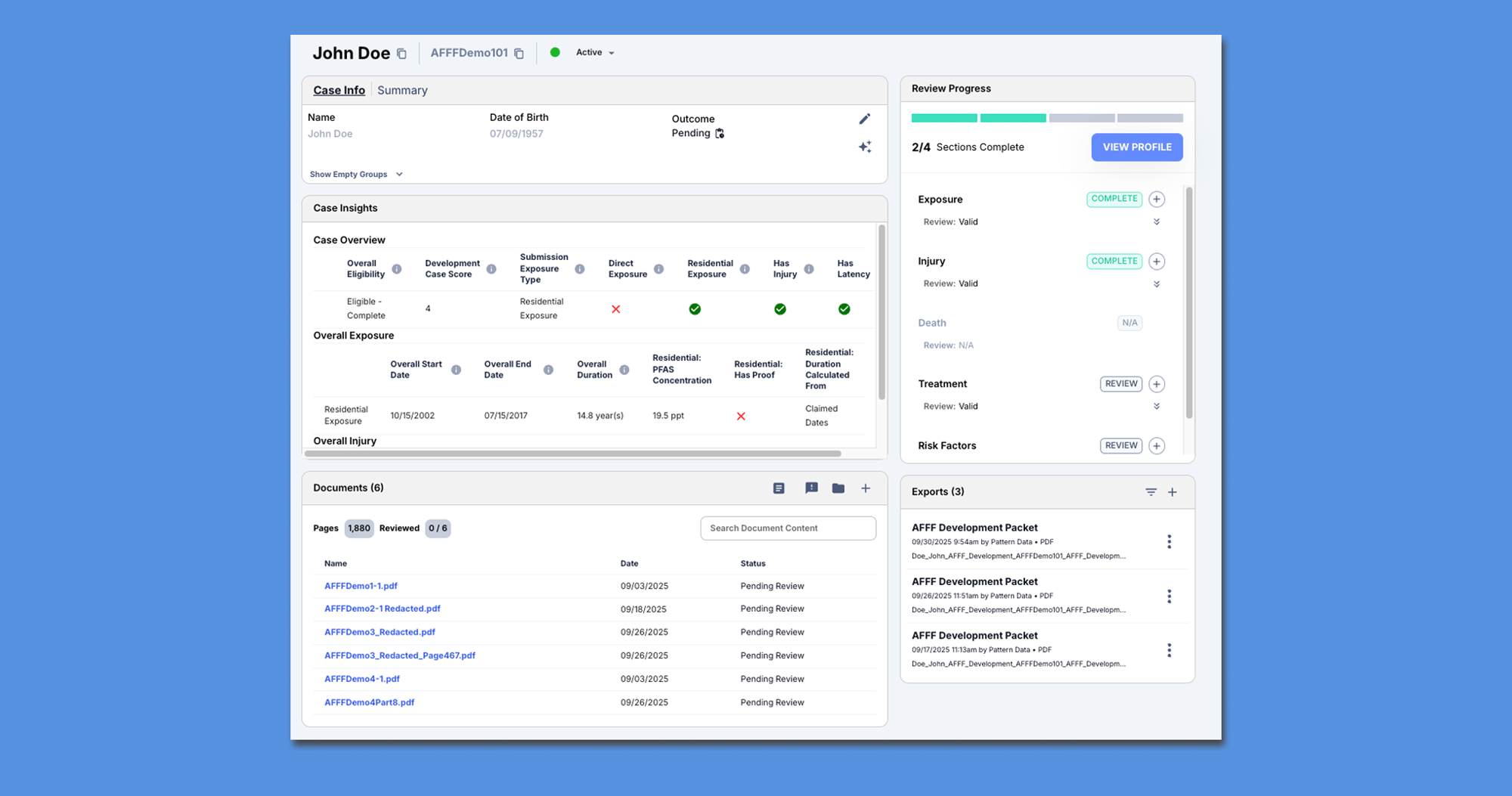The width and height of the screenshot is (1512, 796).
Task: Switch to the Summary tab
Action: pos(402,91)
